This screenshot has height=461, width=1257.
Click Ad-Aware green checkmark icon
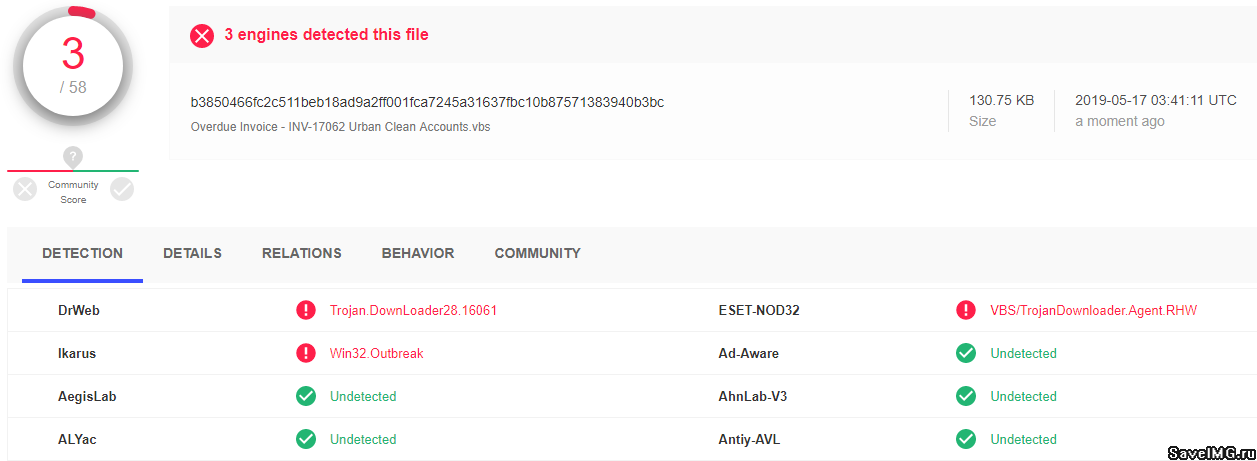[x=966, y=353]
